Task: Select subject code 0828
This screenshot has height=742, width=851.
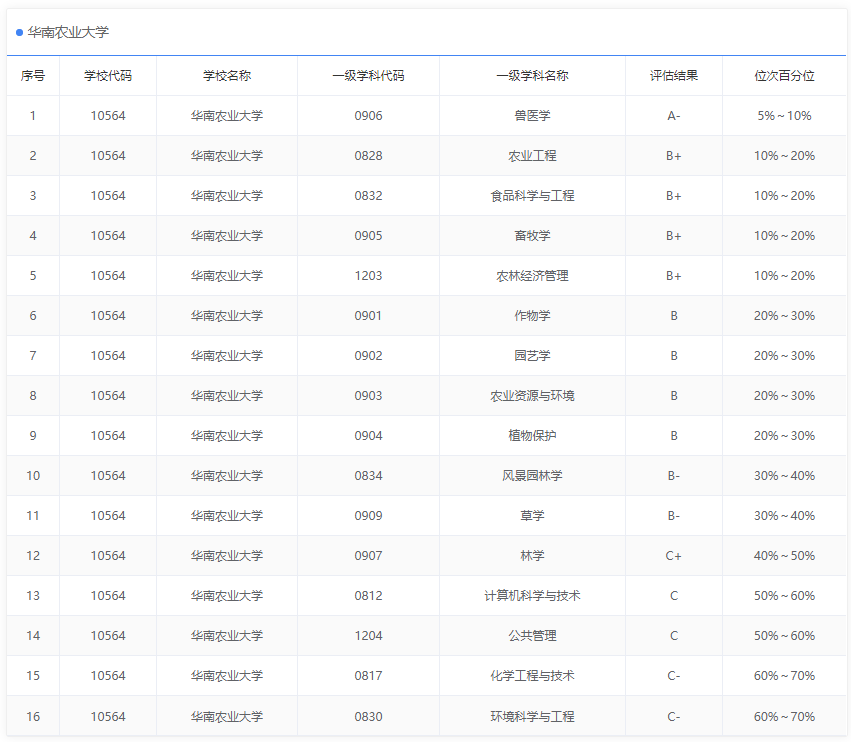Action: tap(369, 156)
